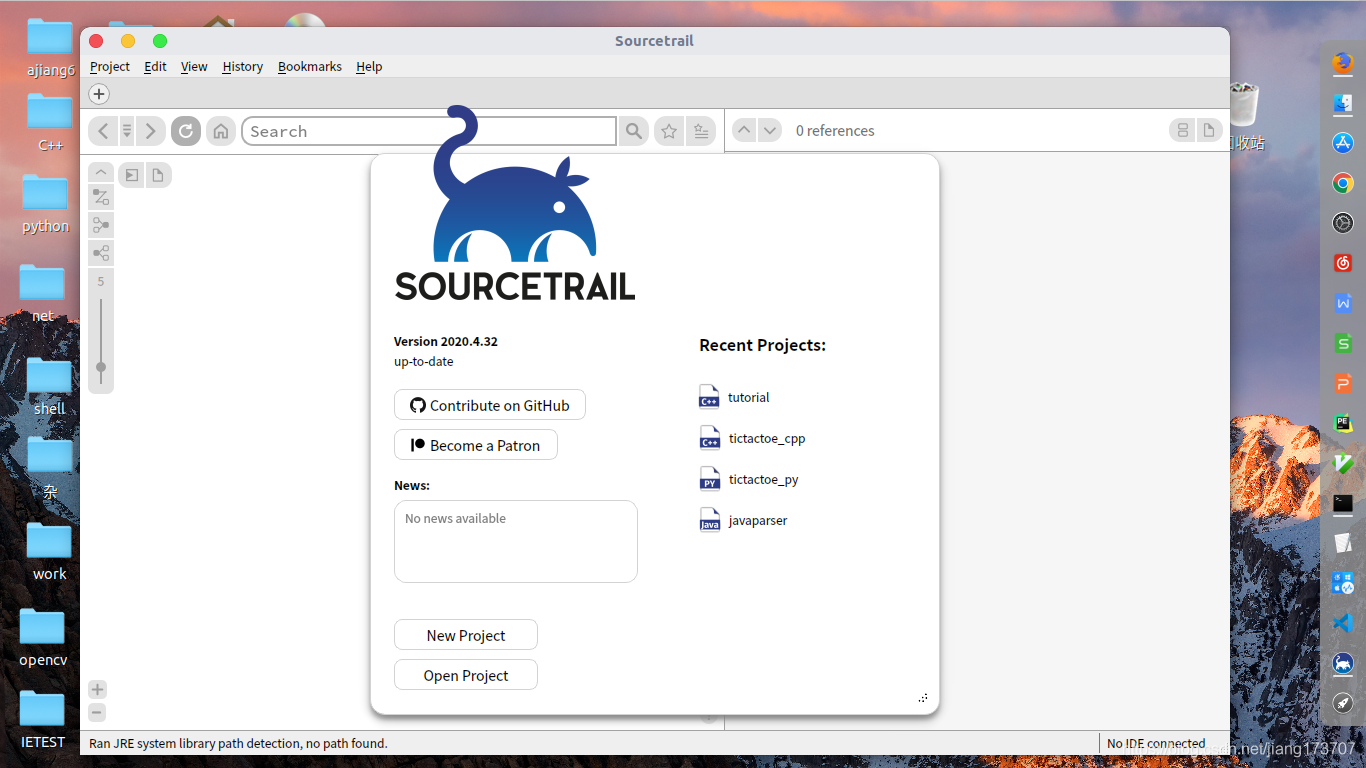The width and height of the screenshot is (1366, 768).
Task: Show outgoing dependencies in the graph panel
Action: 100,253
